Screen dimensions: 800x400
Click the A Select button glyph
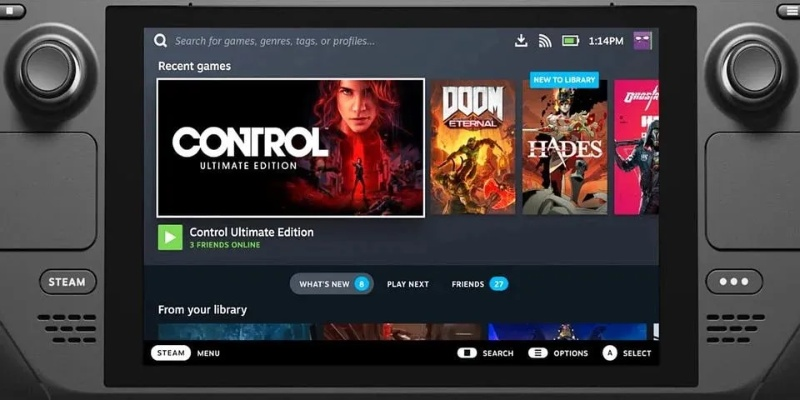click(x=609, y=353)
